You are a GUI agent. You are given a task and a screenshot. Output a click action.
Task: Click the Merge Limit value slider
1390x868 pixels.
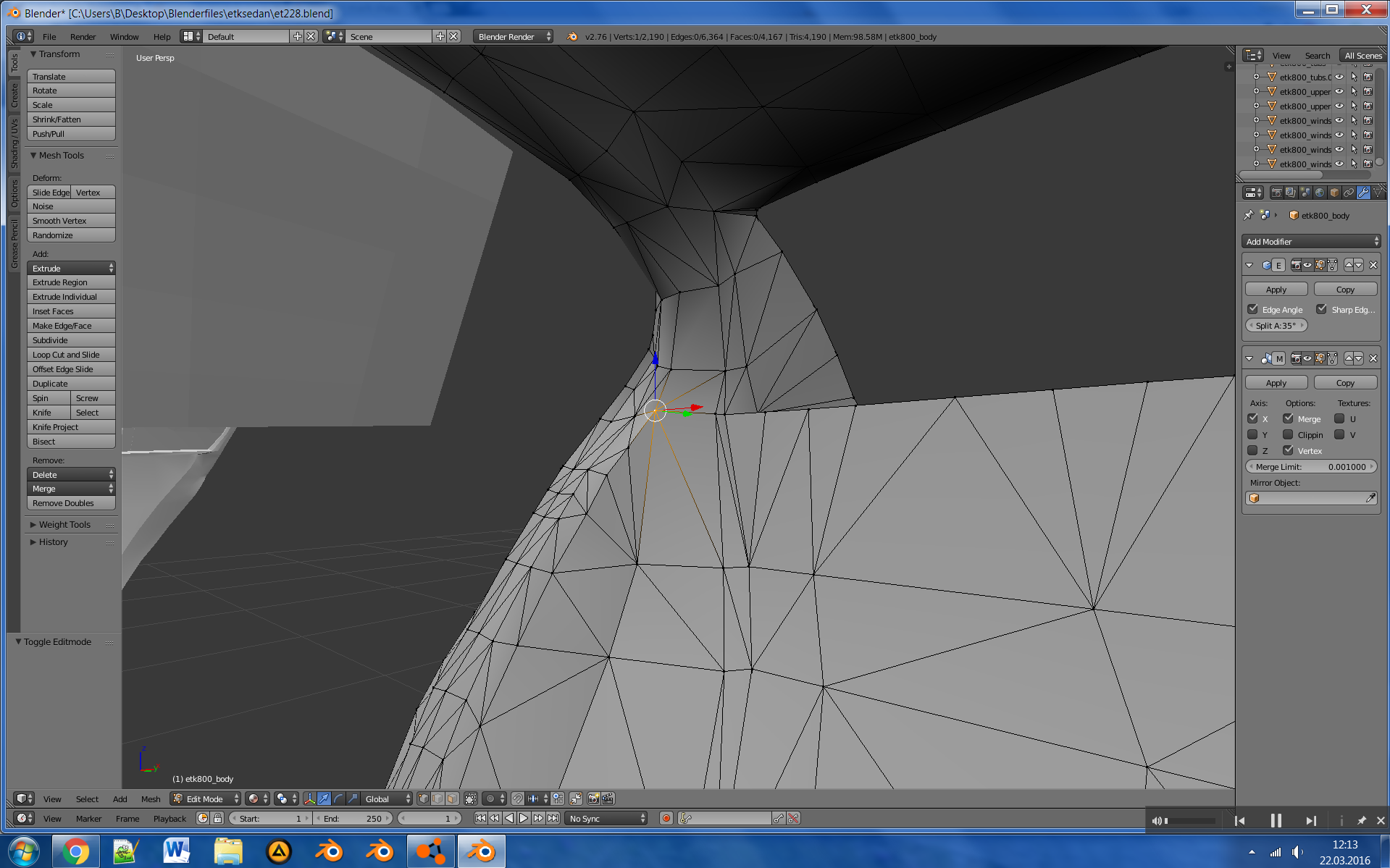[1311, 466]
